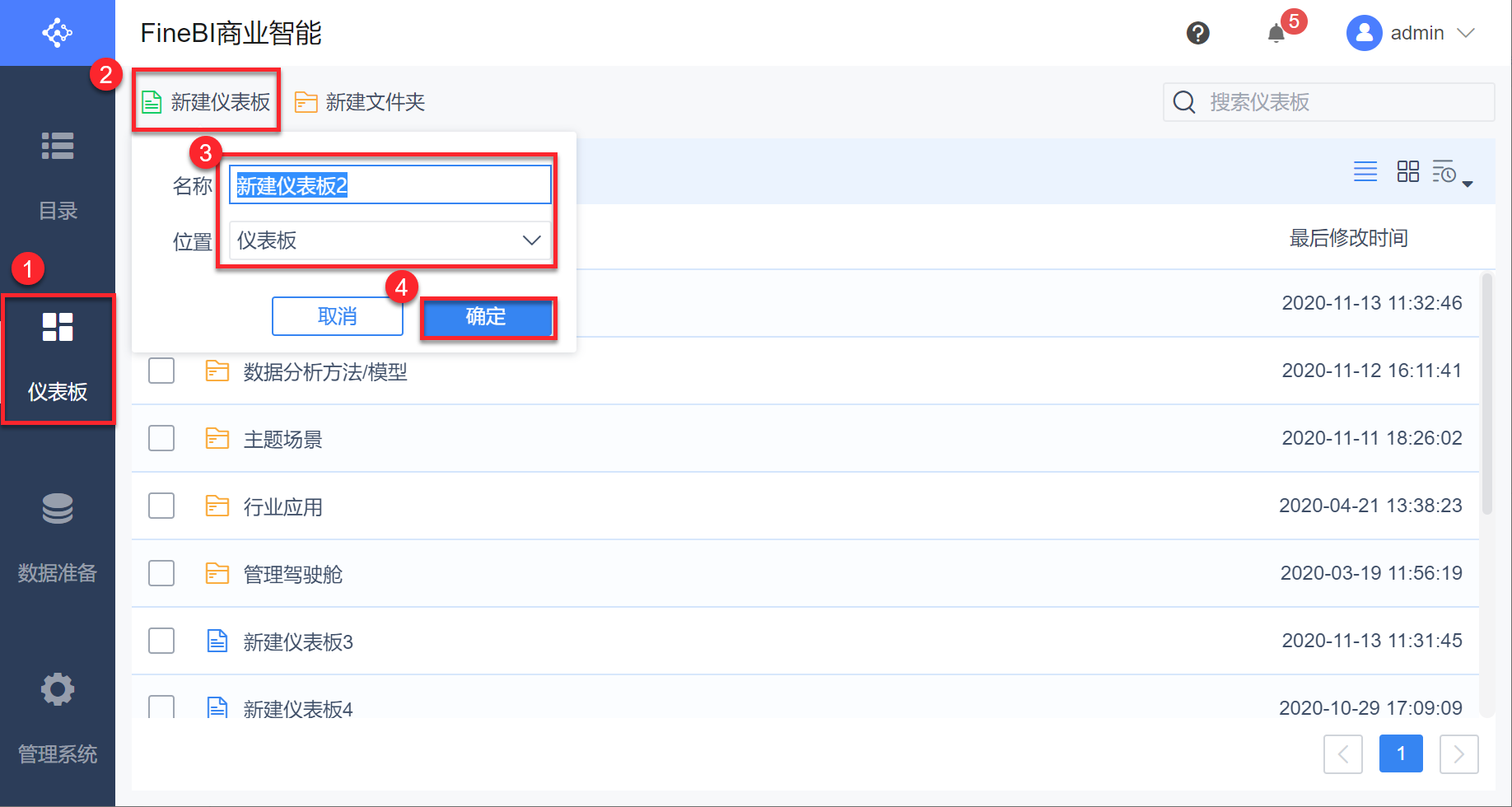
Task: Click the 名称 dashboard name input
Action: (x=390, y=185)
